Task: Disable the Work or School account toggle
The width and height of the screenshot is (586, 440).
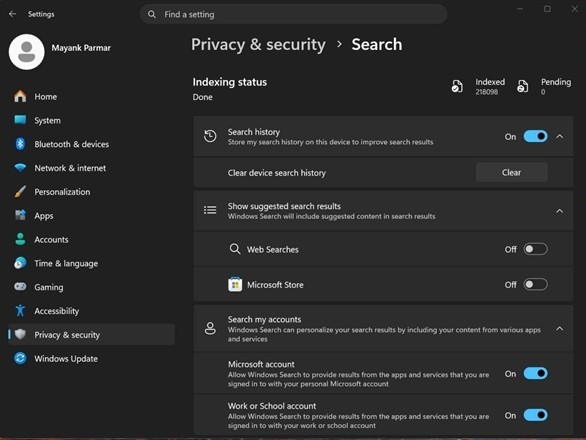Action: pyautogui.click(x=535, y=415)
